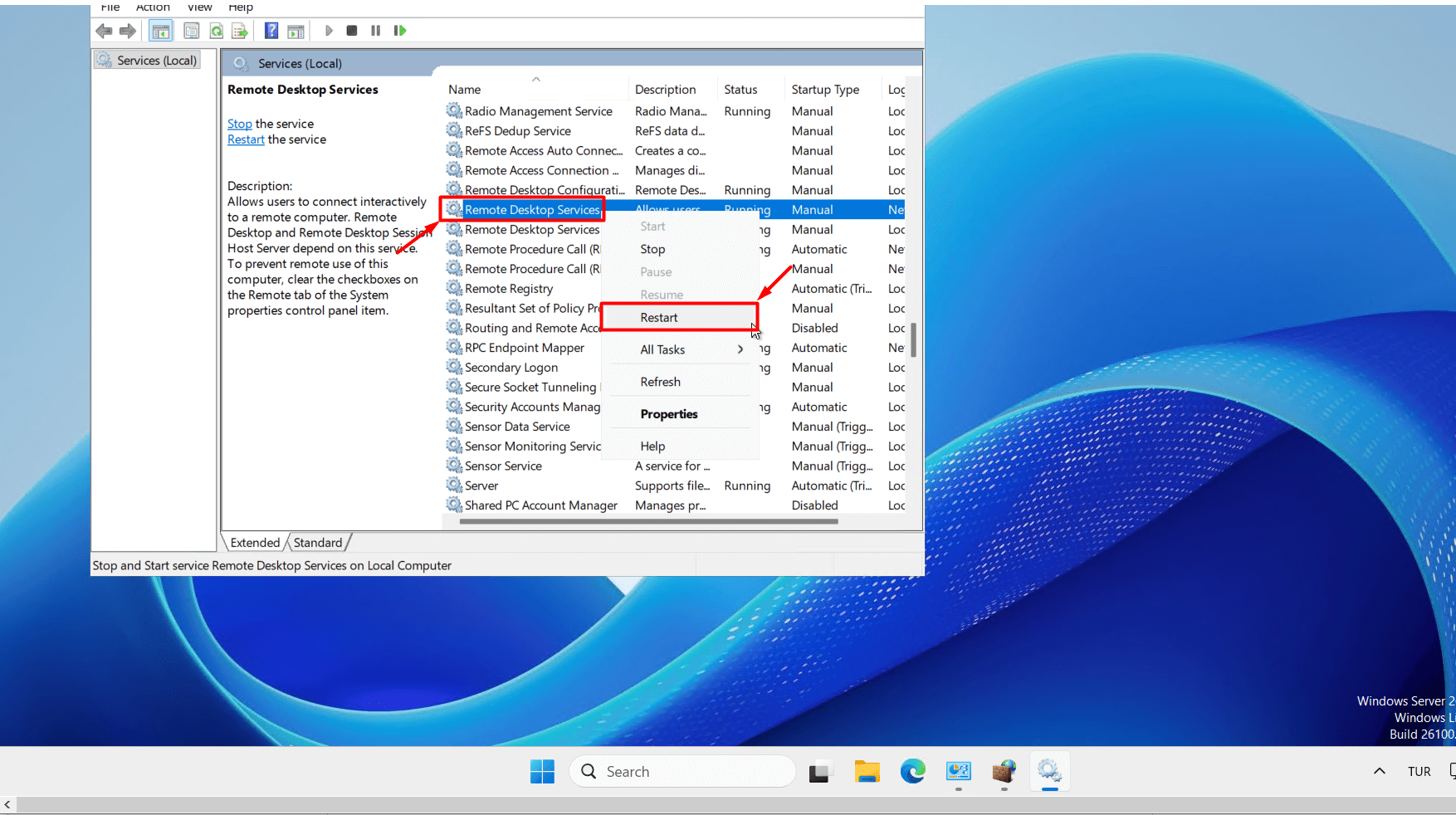Click the Stop the service link
Image resolution: width=1456 pixels, height=815 pixels.
pos(239,124)
